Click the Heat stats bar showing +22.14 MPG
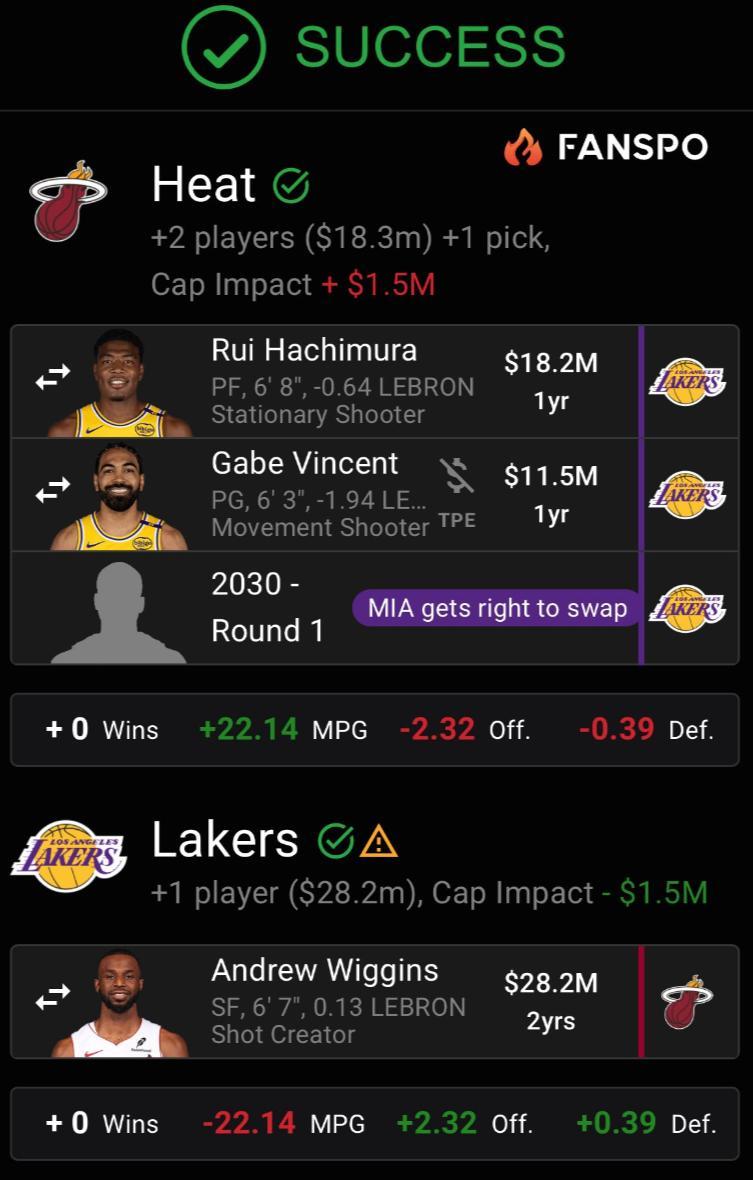This screenshot has height=1180, width=753. (x=375, y=729)
